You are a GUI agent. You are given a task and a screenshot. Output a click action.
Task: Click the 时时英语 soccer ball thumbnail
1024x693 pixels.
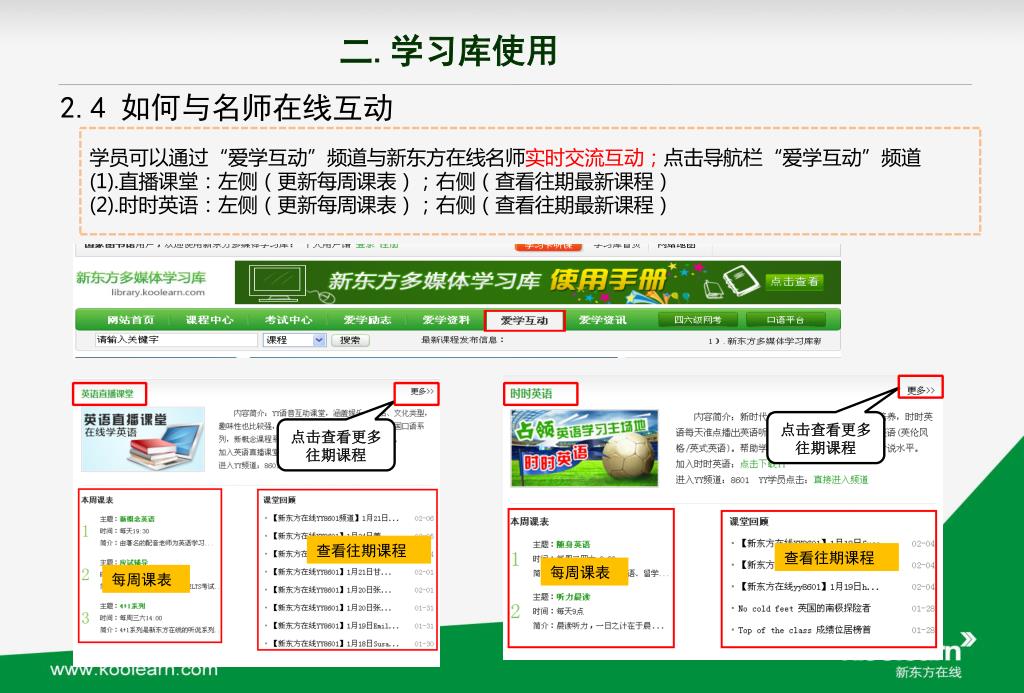(x=584, y=448)
